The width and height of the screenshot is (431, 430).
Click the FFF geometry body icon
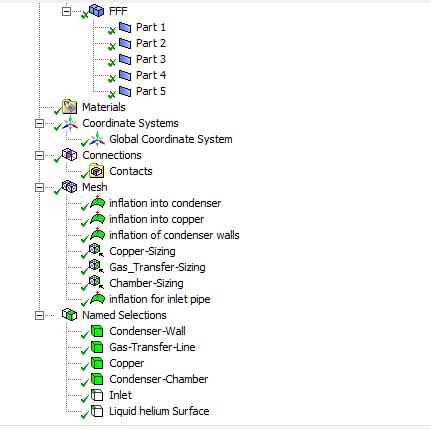point(97,11)
